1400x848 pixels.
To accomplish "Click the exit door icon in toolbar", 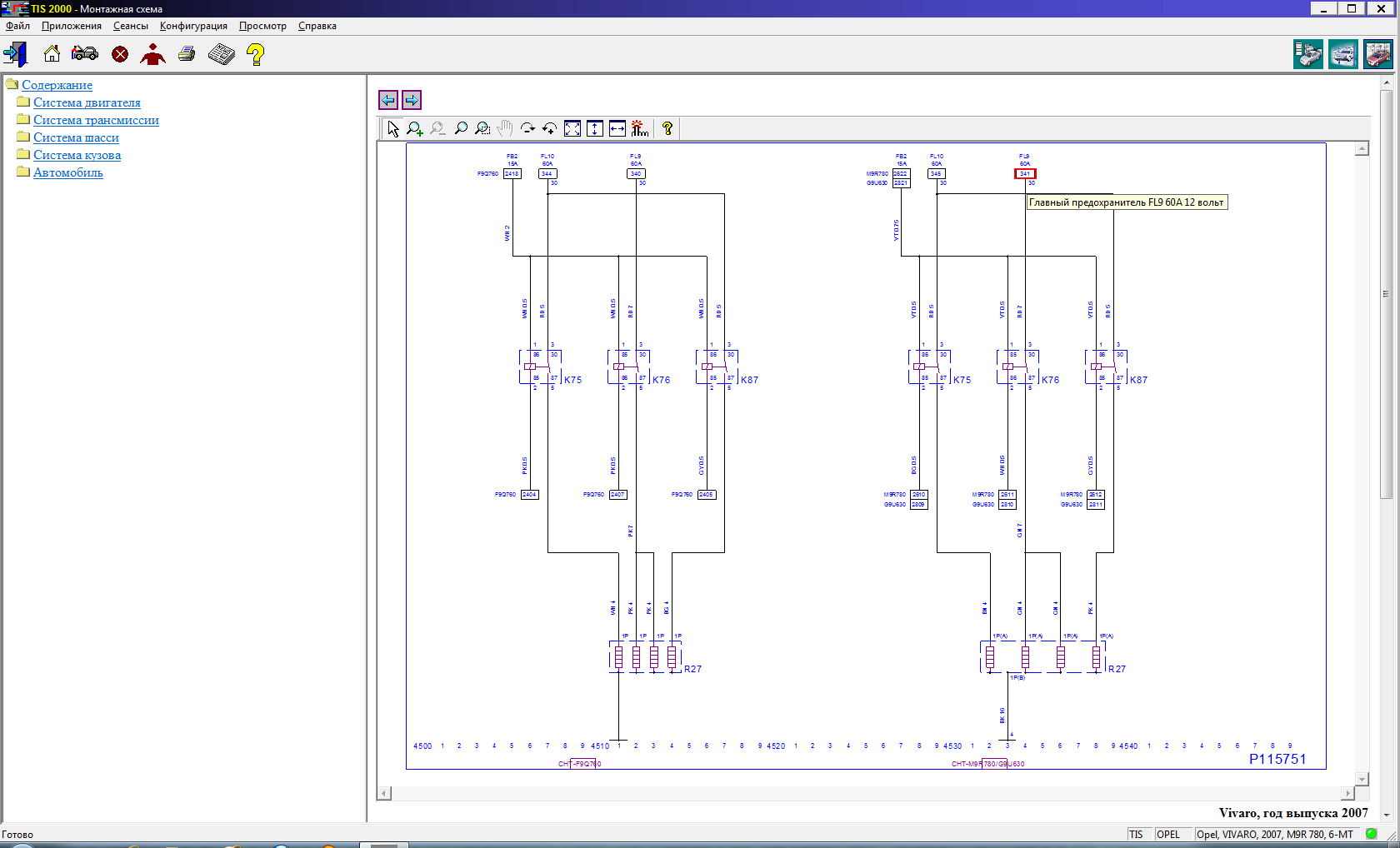I will click(15, 55).
